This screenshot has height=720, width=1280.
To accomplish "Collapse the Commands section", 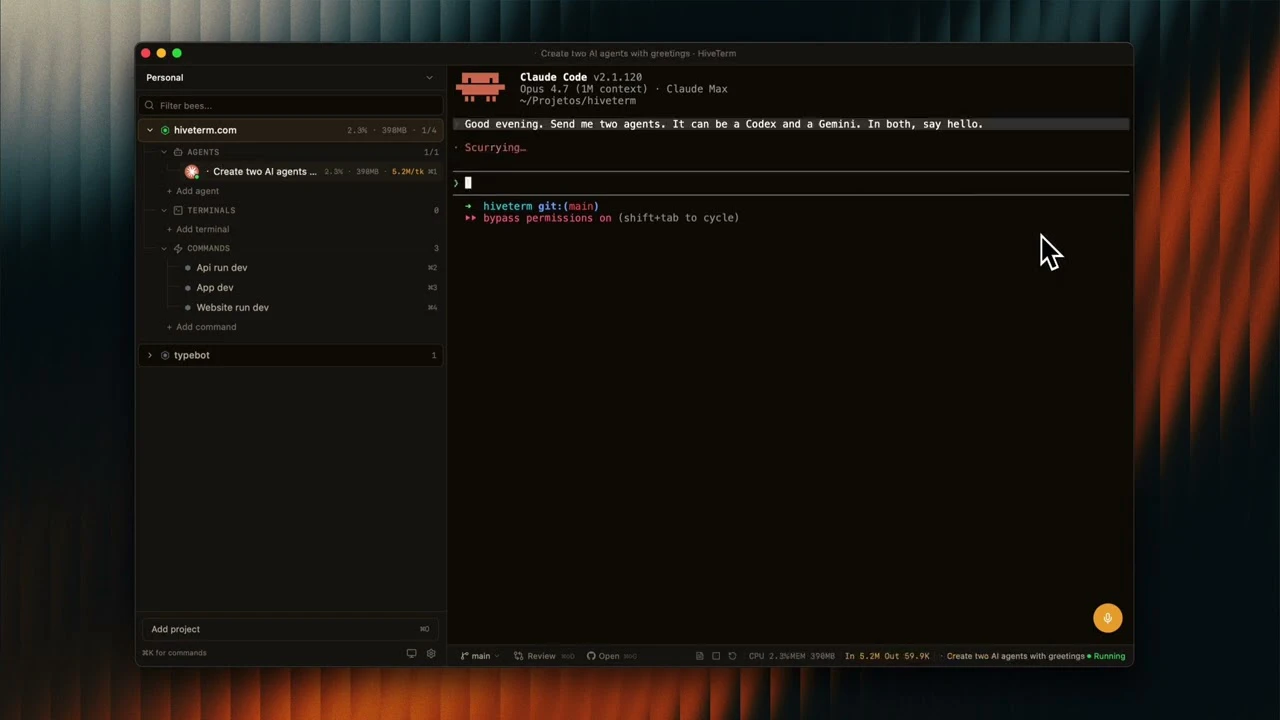I will click(164, 248).
